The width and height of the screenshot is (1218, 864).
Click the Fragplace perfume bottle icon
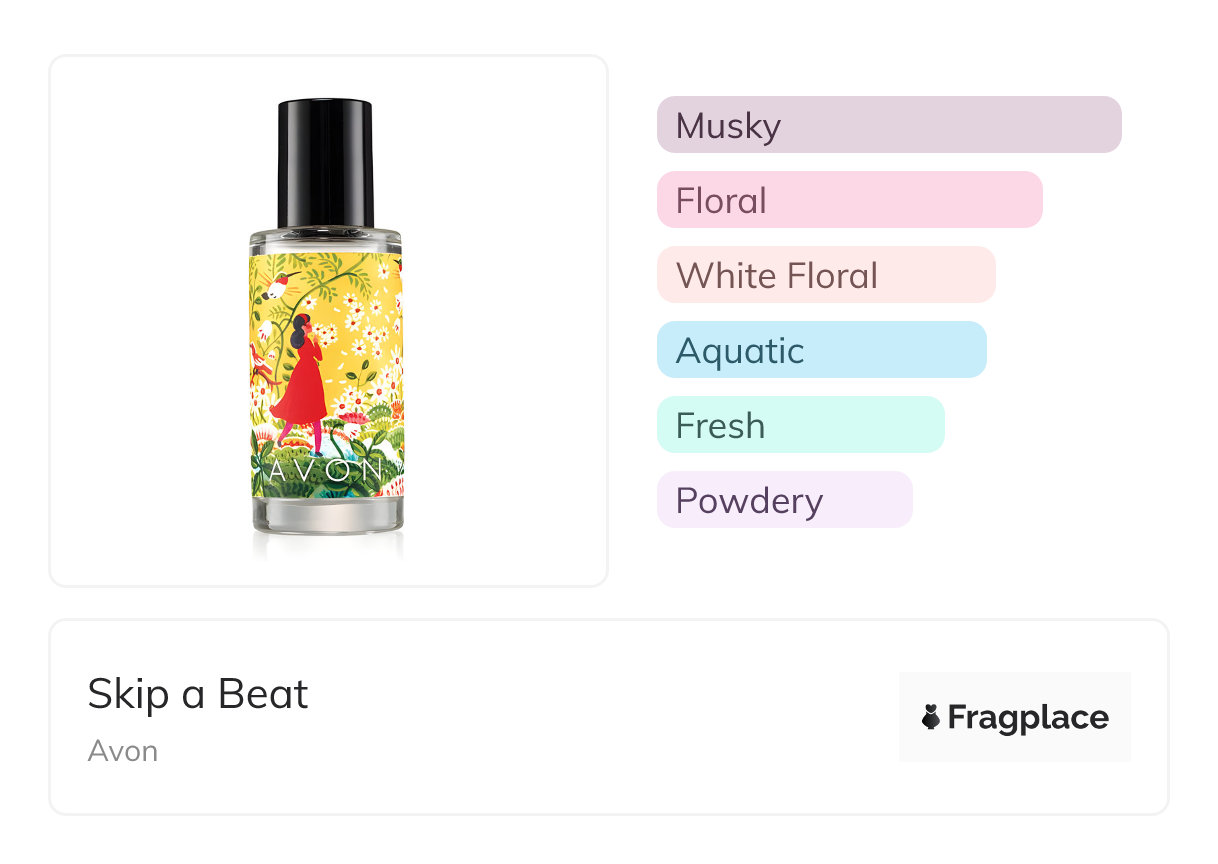931,717
